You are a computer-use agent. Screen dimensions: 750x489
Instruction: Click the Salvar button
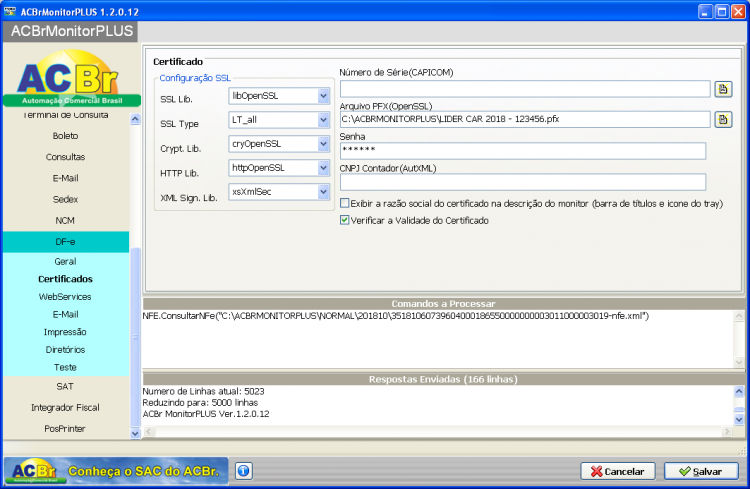tap(701, 471)
